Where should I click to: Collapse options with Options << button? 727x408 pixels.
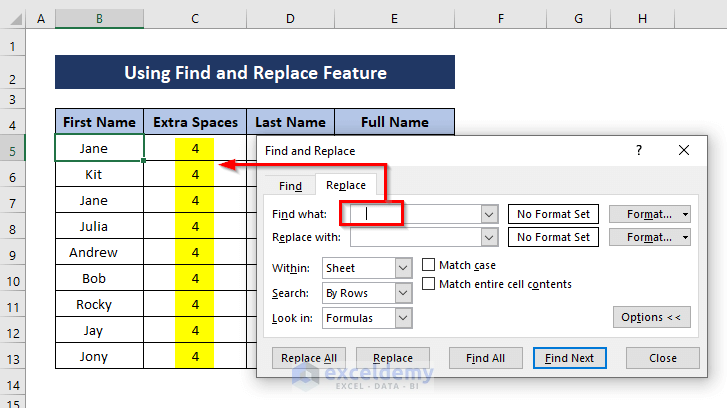(x=650, y=317)
